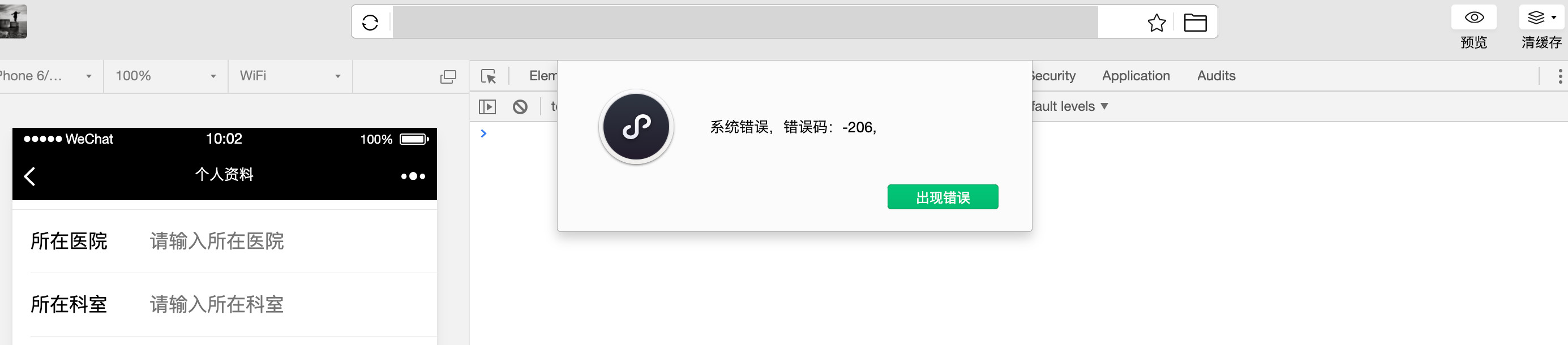This screenshot has width=1568, height=345.
Task: Click the eye preview icon
Action: click(1473, 17)
